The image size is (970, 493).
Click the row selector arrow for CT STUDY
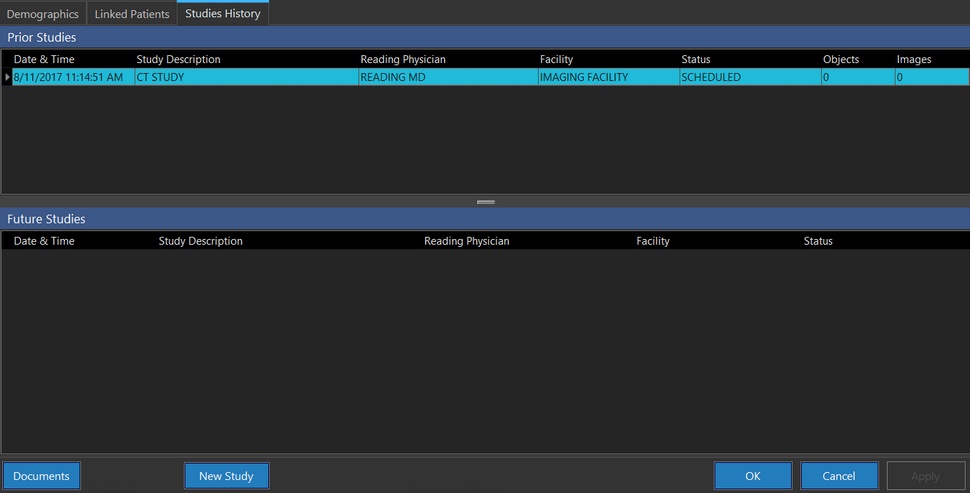click(x=7, y=77)
